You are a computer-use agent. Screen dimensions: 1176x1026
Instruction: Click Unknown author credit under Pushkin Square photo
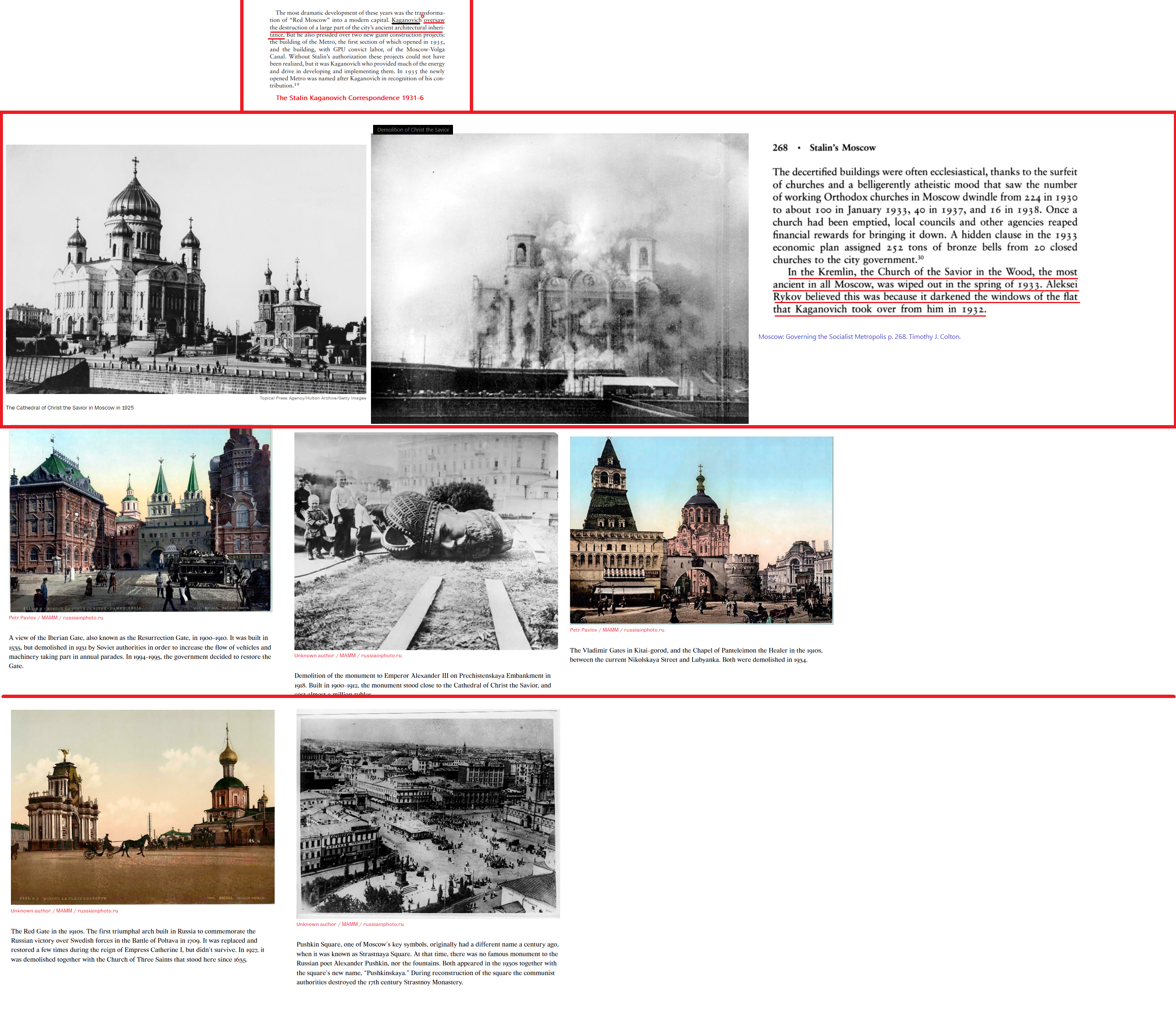350,924
